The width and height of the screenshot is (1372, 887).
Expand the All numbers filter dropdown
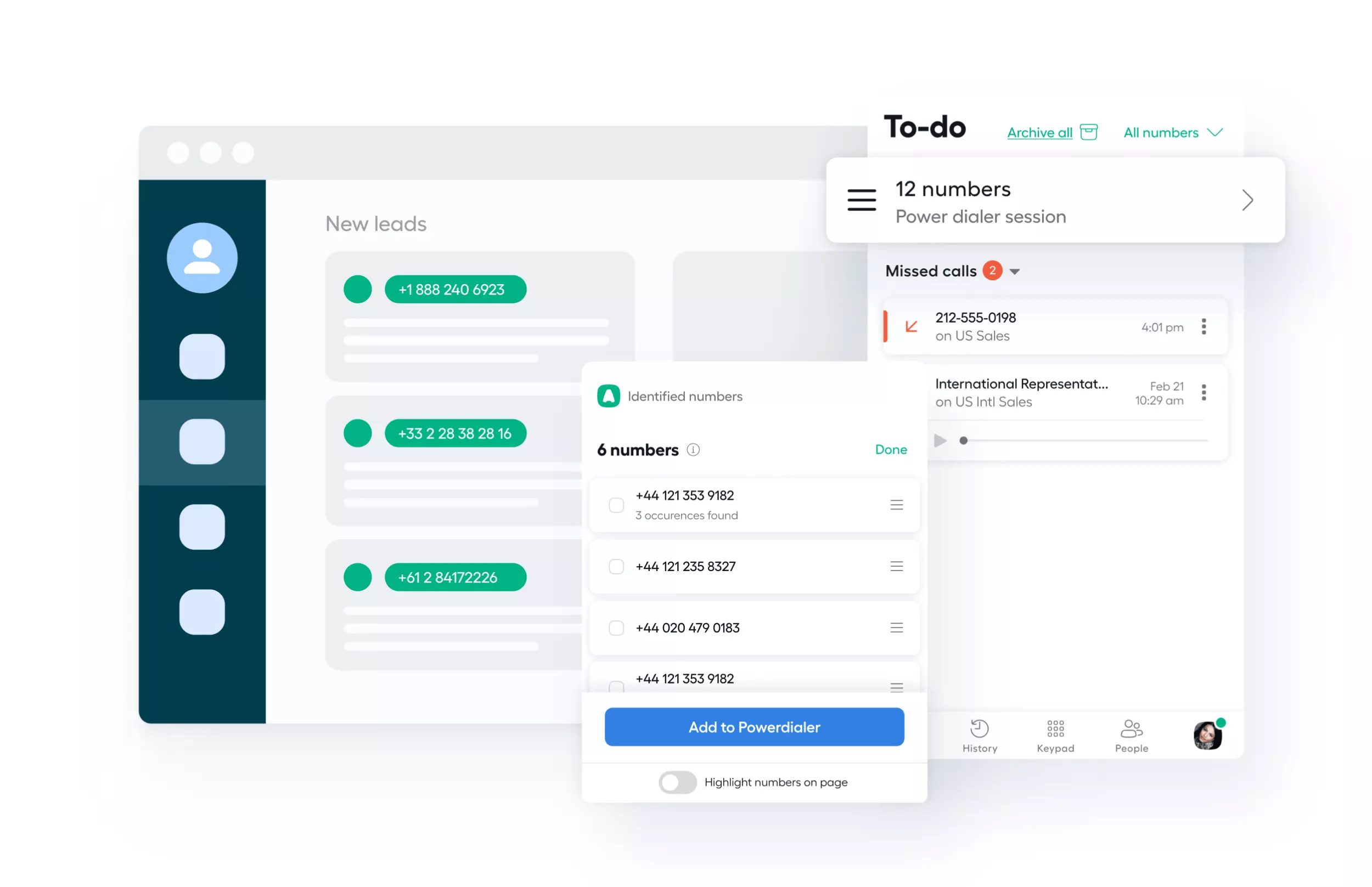(1174, 131)
